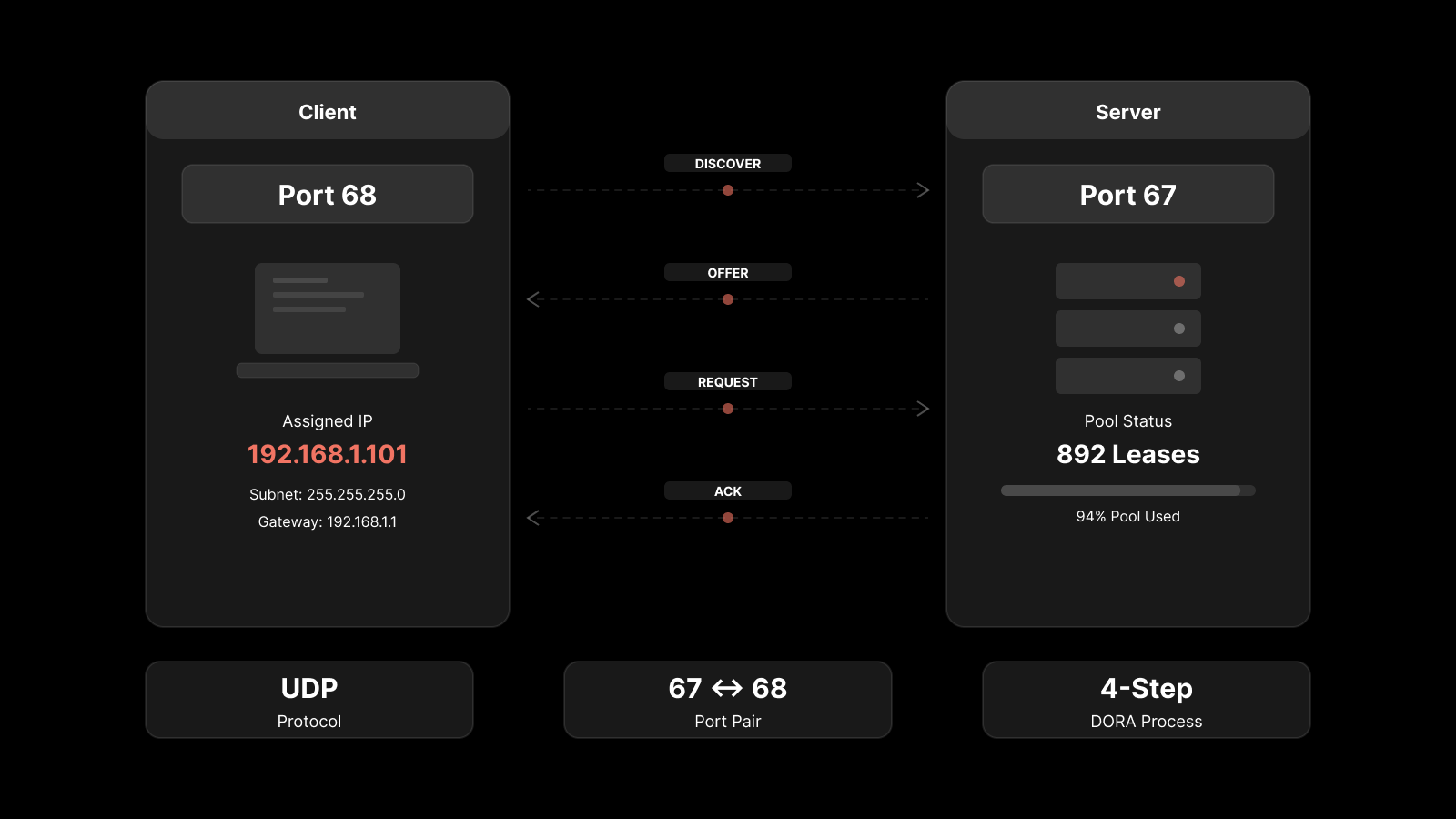The width and height of the screenshot is (1456, 819).
Task: Click the 4-Step DORA Process card
Action: pyautogui.click(x=1146, y=700)
